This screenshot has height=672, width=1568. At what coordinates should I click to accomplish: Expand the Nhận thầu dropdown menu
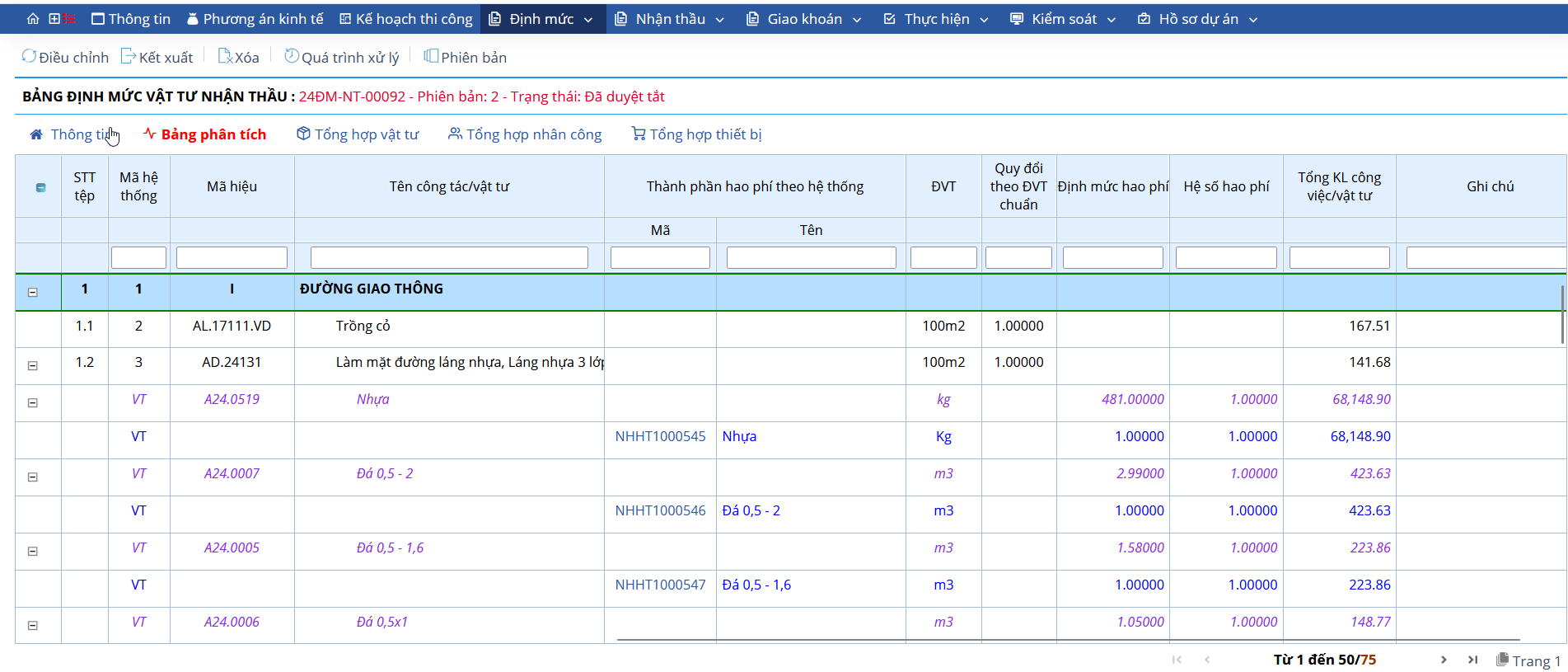pos(670,19)
